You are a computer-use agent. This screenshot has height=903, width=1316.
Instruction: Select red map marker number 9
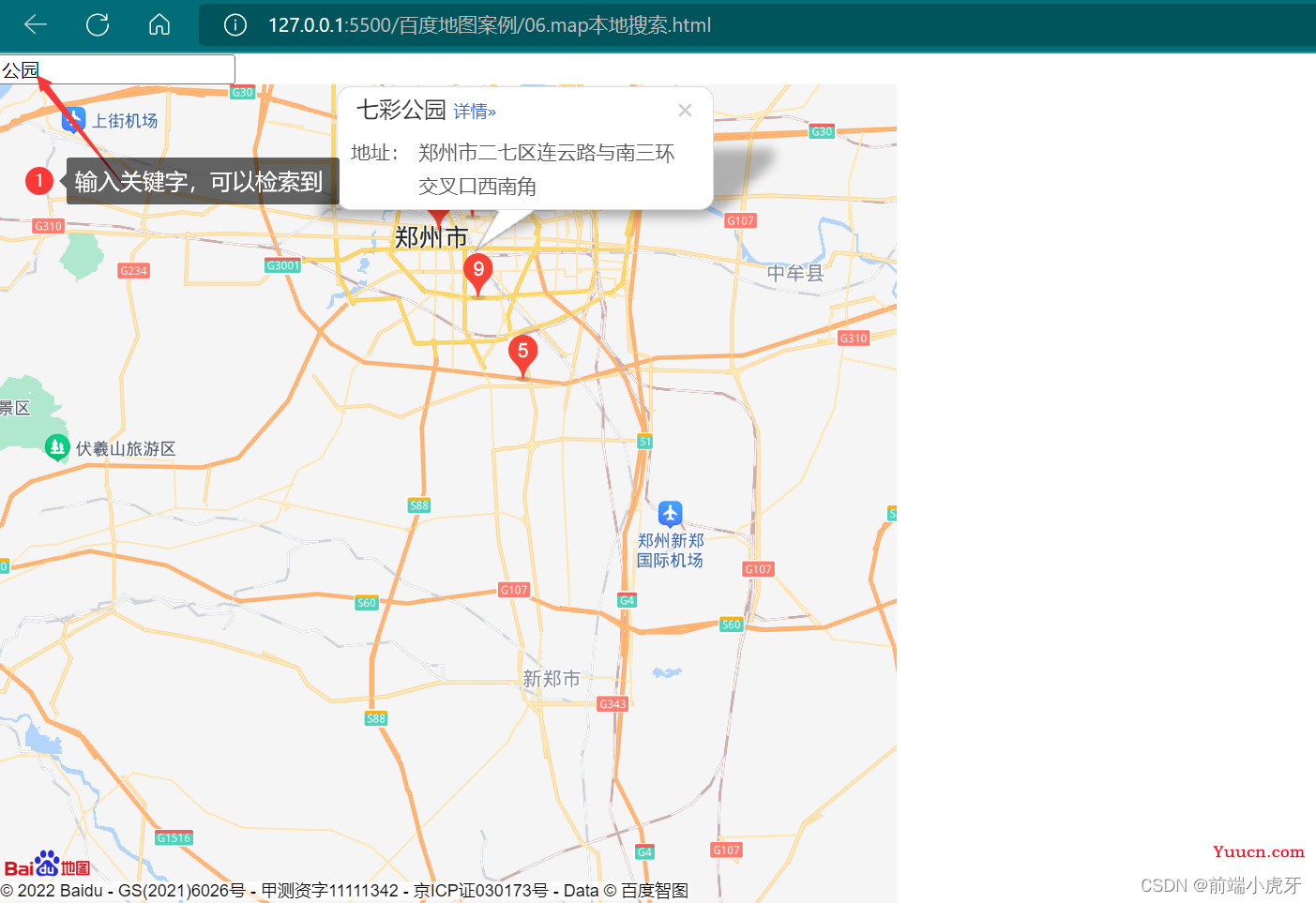pos(478,274)
